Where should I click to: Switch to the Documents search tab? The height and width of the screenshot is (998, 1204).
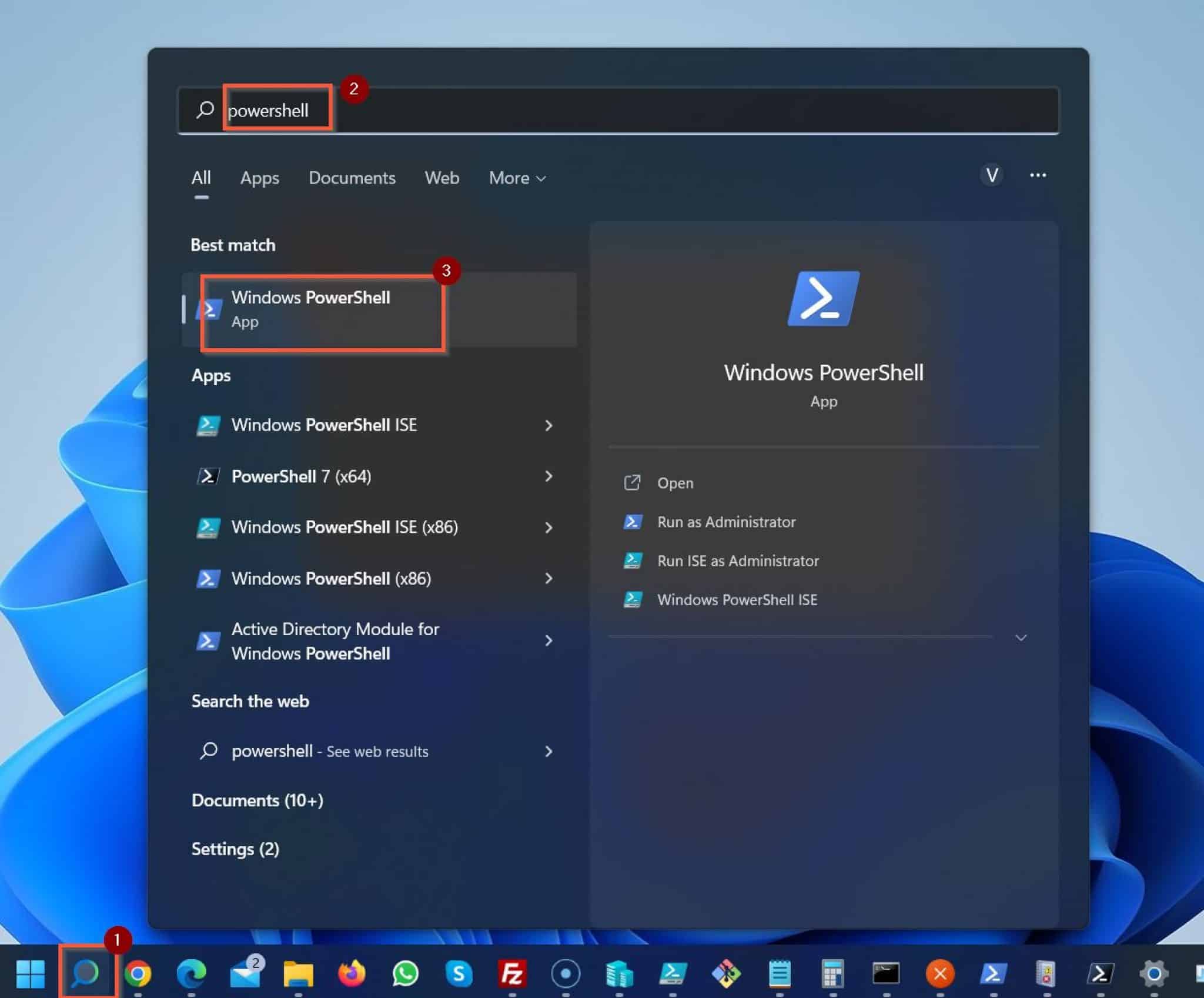[352, 178]
